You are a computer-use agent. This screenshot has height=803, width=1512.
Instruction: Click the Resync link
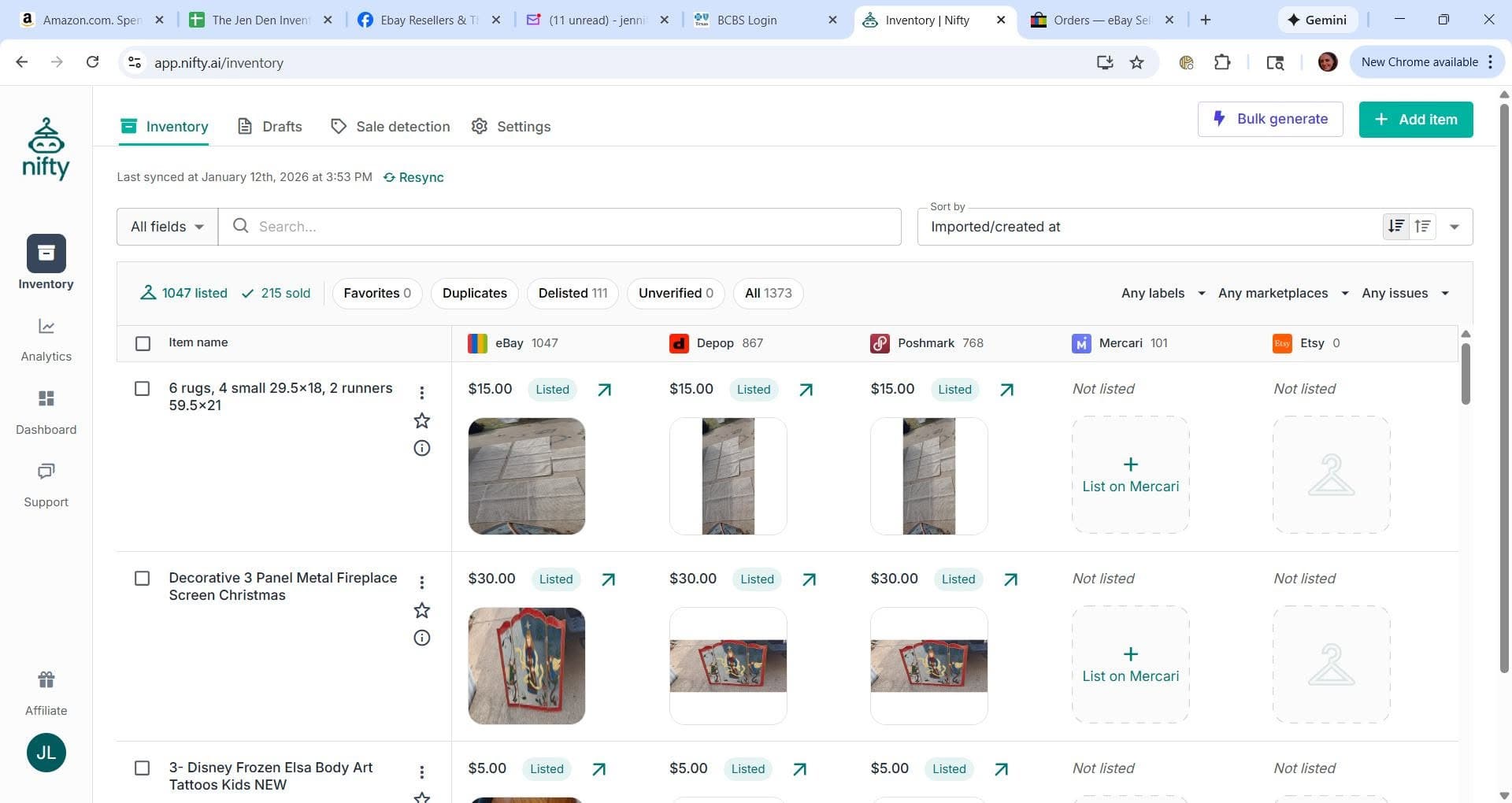point(413,177)
